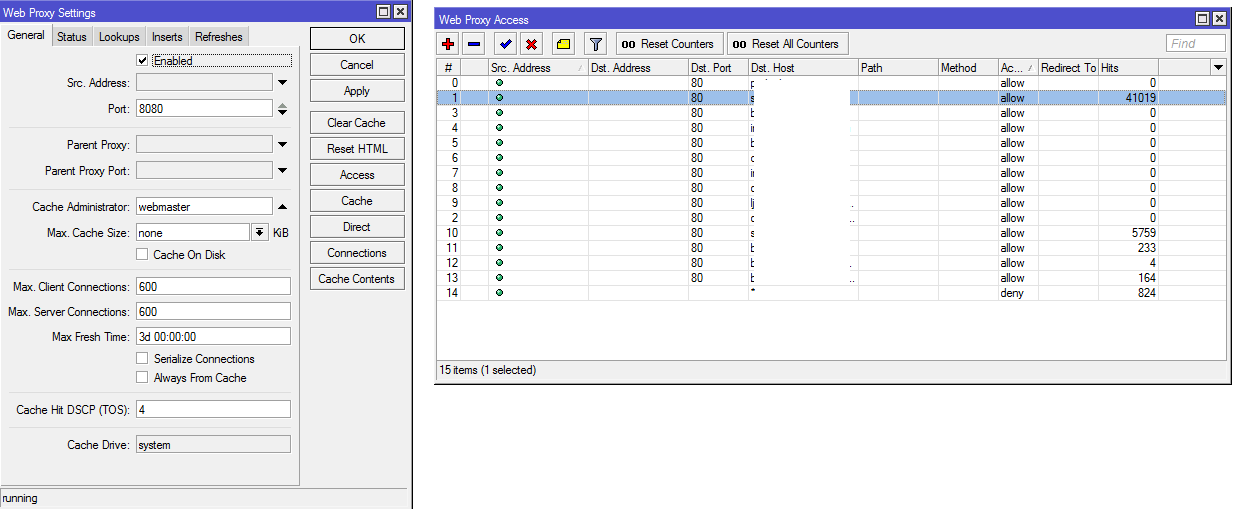Screen dimensions: 1251x522
Task: Click the Direct button
Action: click(x=357, y=227)
